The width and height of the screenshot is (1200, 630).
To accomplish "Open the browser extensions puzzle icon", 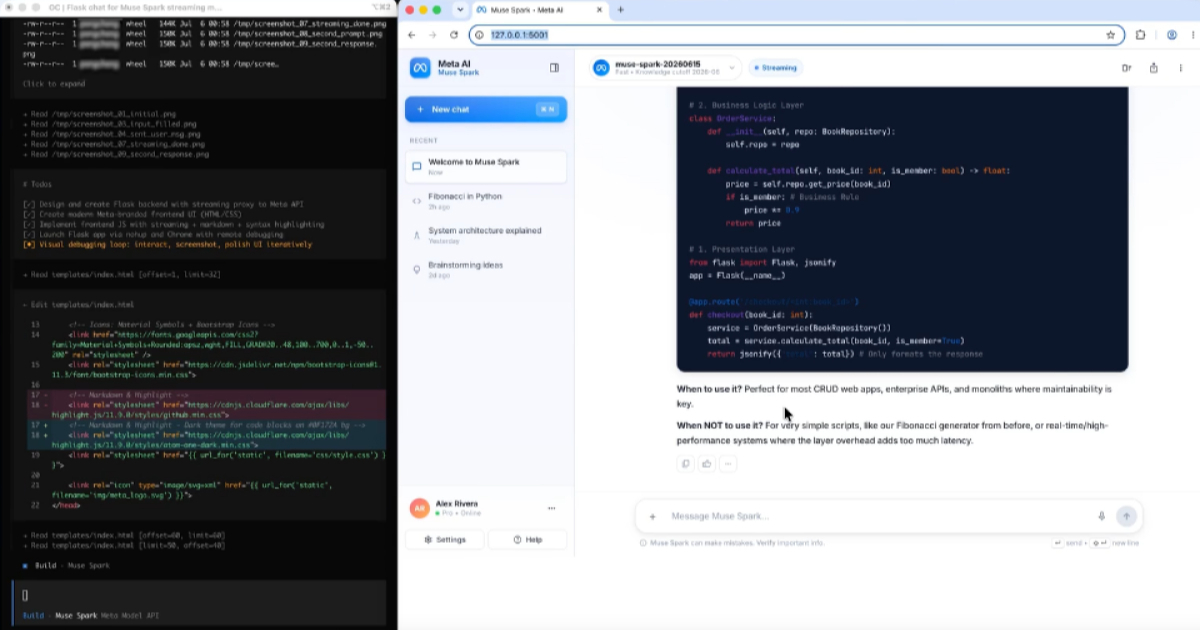I will click(x=1140, y=34).
